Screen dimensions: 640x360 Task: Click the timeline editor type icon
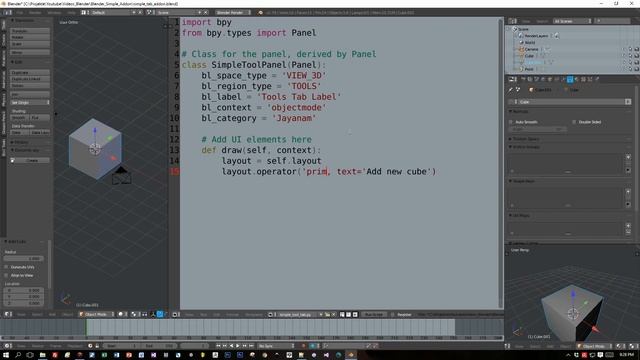tap(7, 346)
